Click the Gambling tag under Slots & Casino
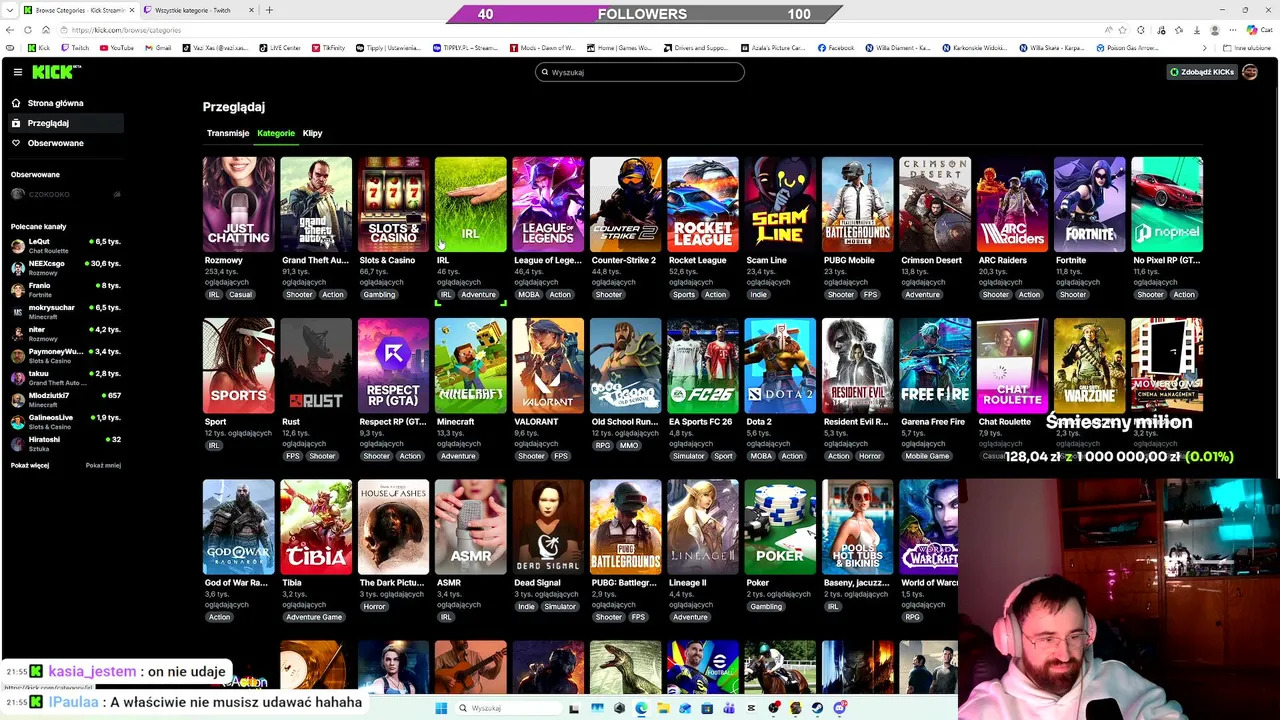This screenshot has width=1280, height=720. tap(379, 295)
